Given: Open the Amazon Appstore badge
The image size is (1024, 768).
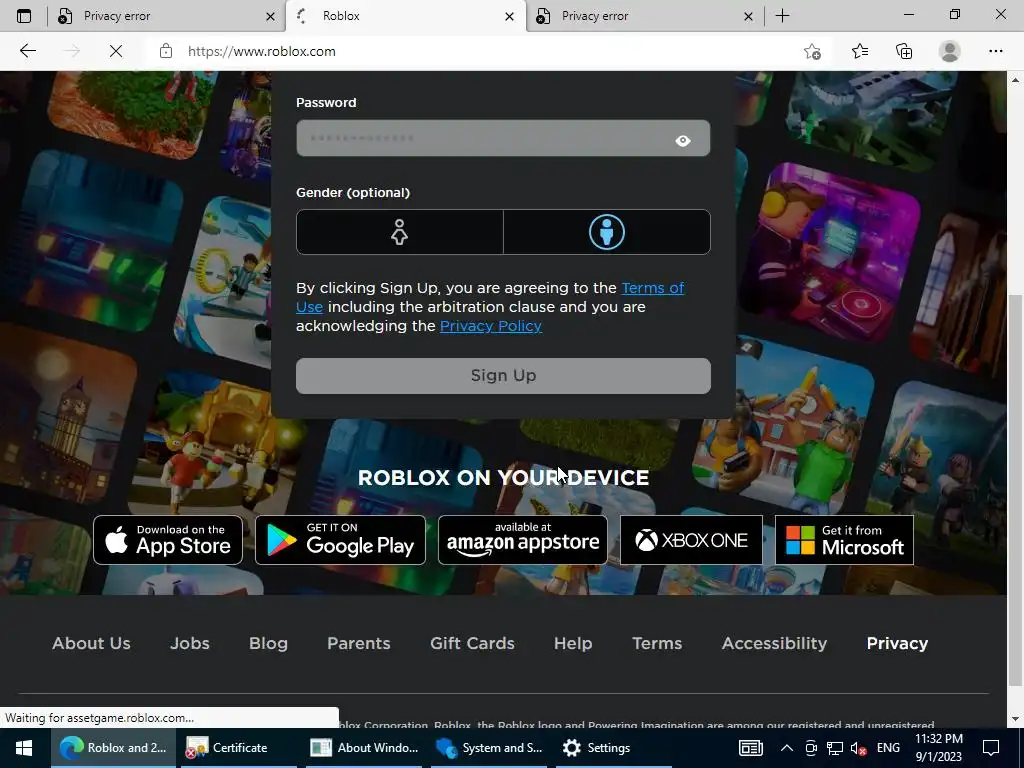Looking at the screenshot, I should pyautogui.click(x=522, y=540).
